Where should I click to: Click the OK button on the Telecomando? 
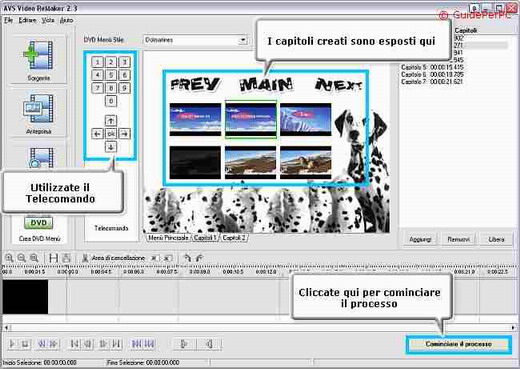(111, 134)
